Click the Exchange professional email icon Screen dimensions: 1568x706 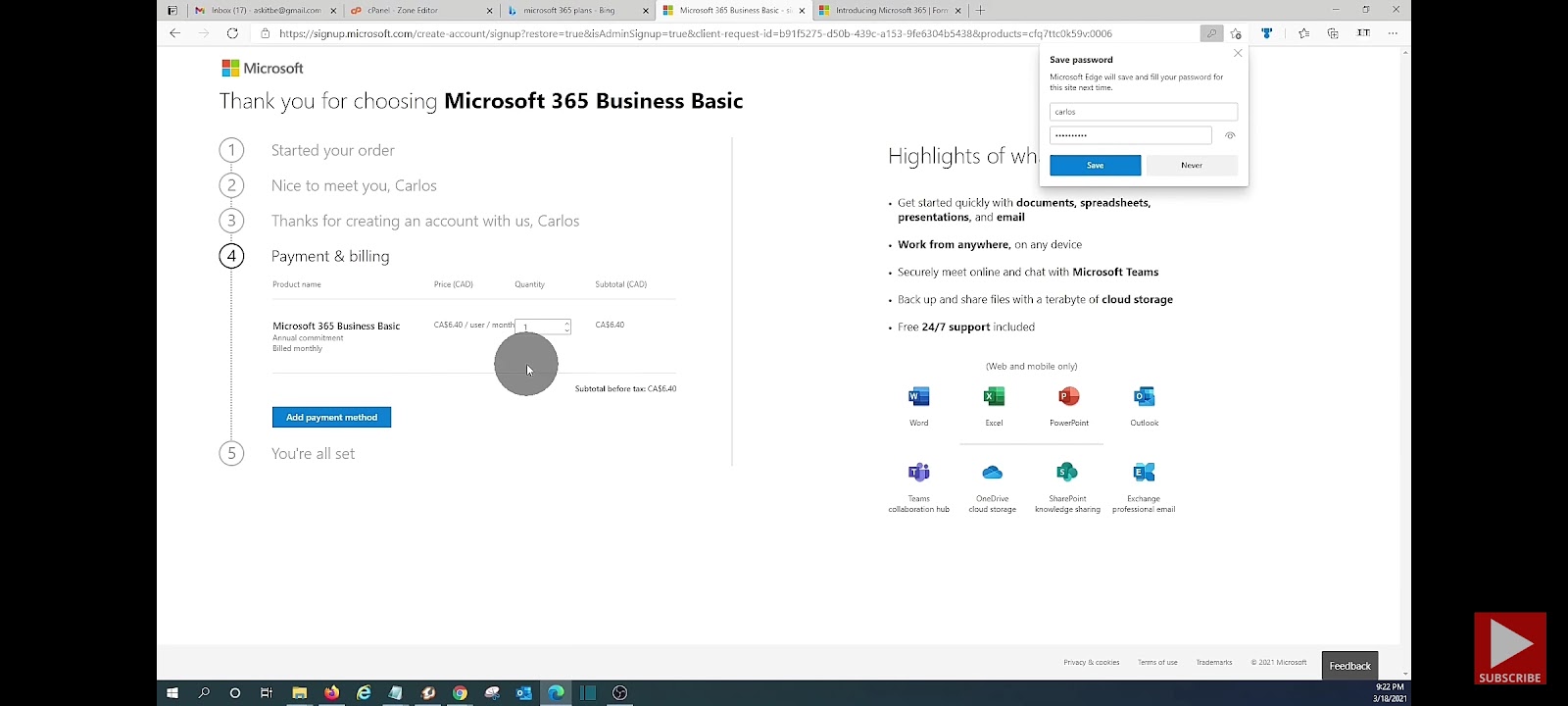[1144, 472]
